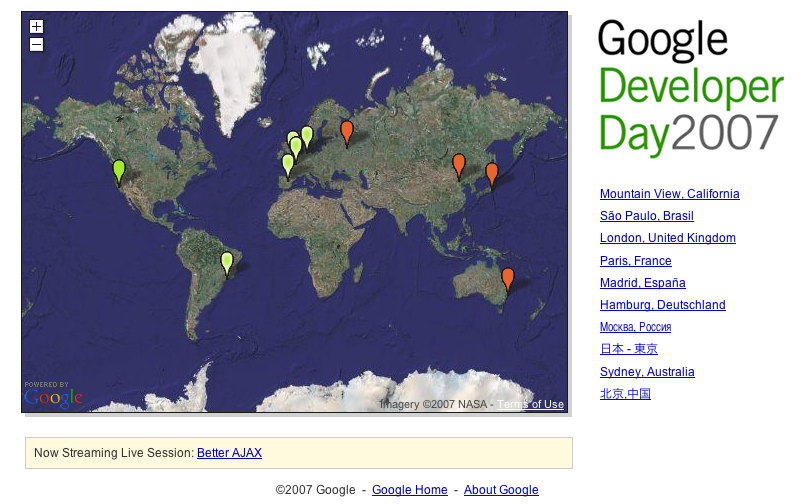This screenshot has height=504, width=798.
Task: Click the zoom out minus button
Action: [x=36, y=44]
